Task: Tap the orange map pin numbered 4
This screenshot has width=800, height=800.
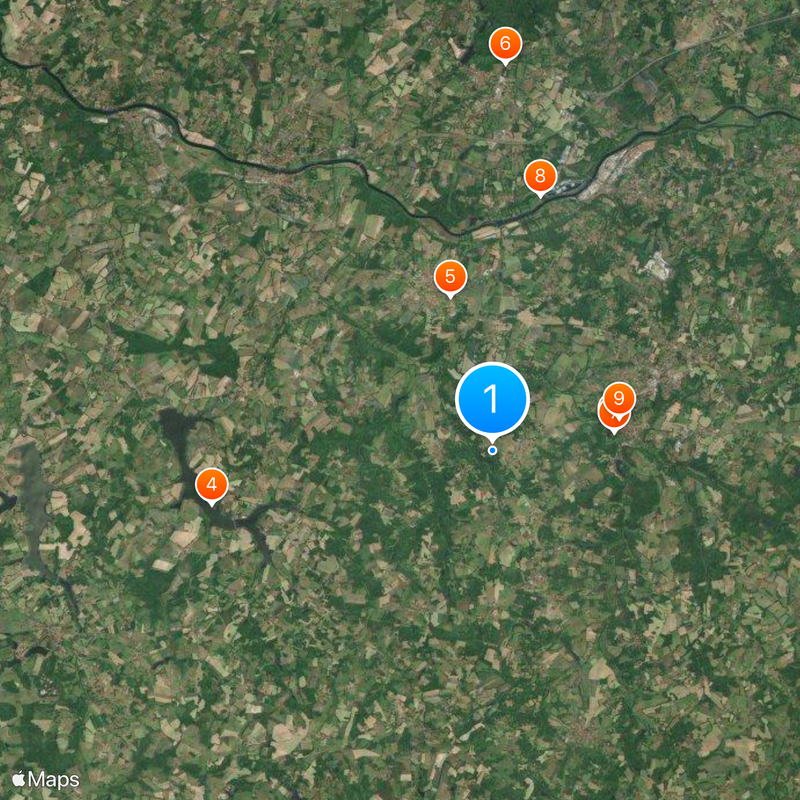Action: coord(212,485)
